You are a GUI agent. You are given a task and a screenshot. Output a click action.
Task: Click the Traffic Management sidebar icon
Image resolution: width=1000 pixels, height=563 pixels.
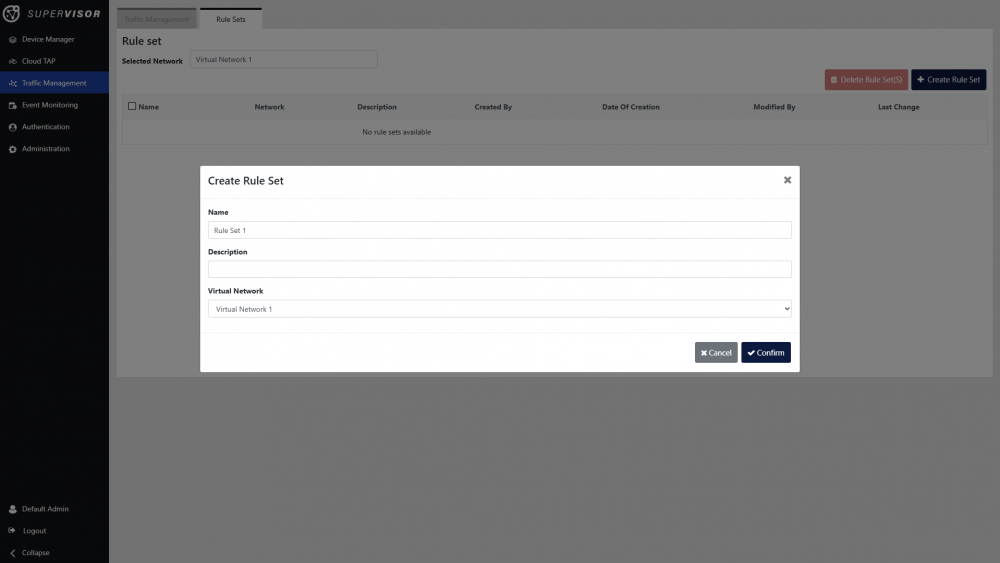12,83
